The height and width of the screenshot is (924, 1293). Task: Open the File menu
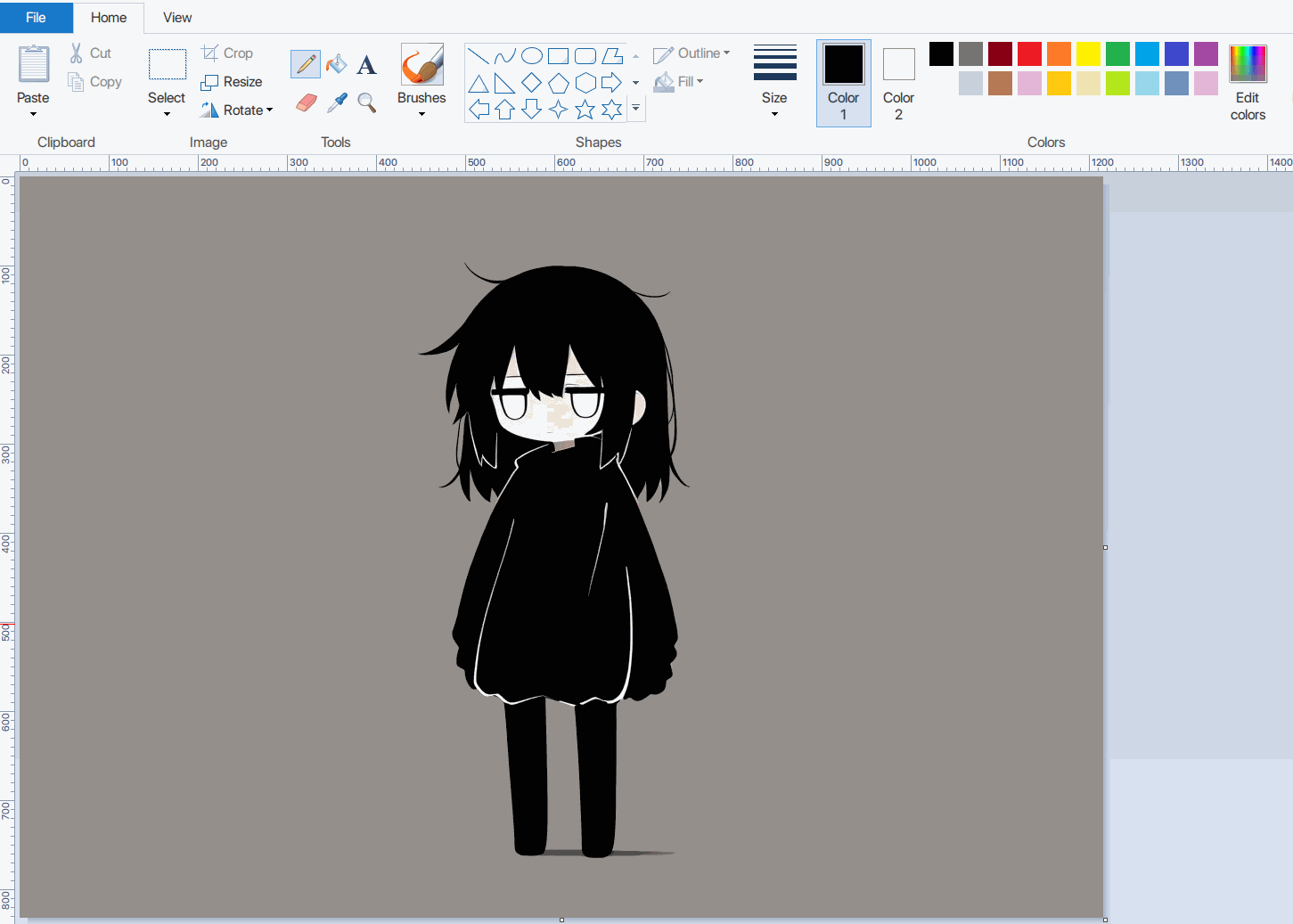pos(37,17)
